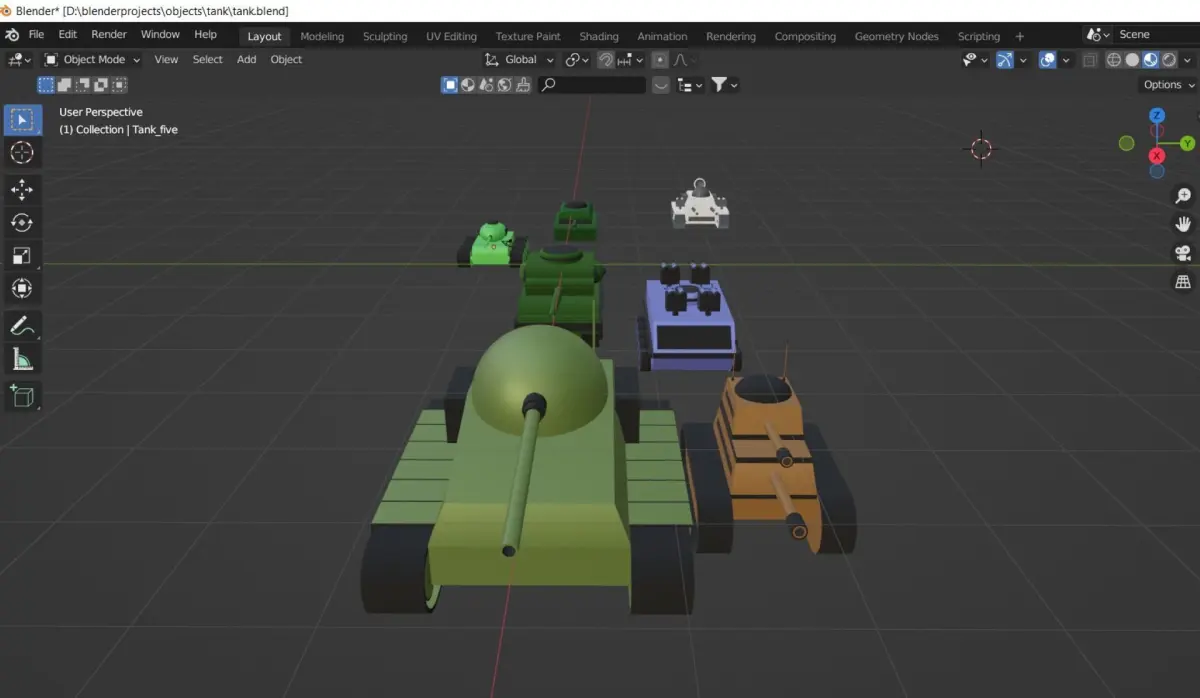This screenshot has width=1200, height=698.
Task: Click the Pan hand viewport icon
Action: click(x=1183, y=224)
